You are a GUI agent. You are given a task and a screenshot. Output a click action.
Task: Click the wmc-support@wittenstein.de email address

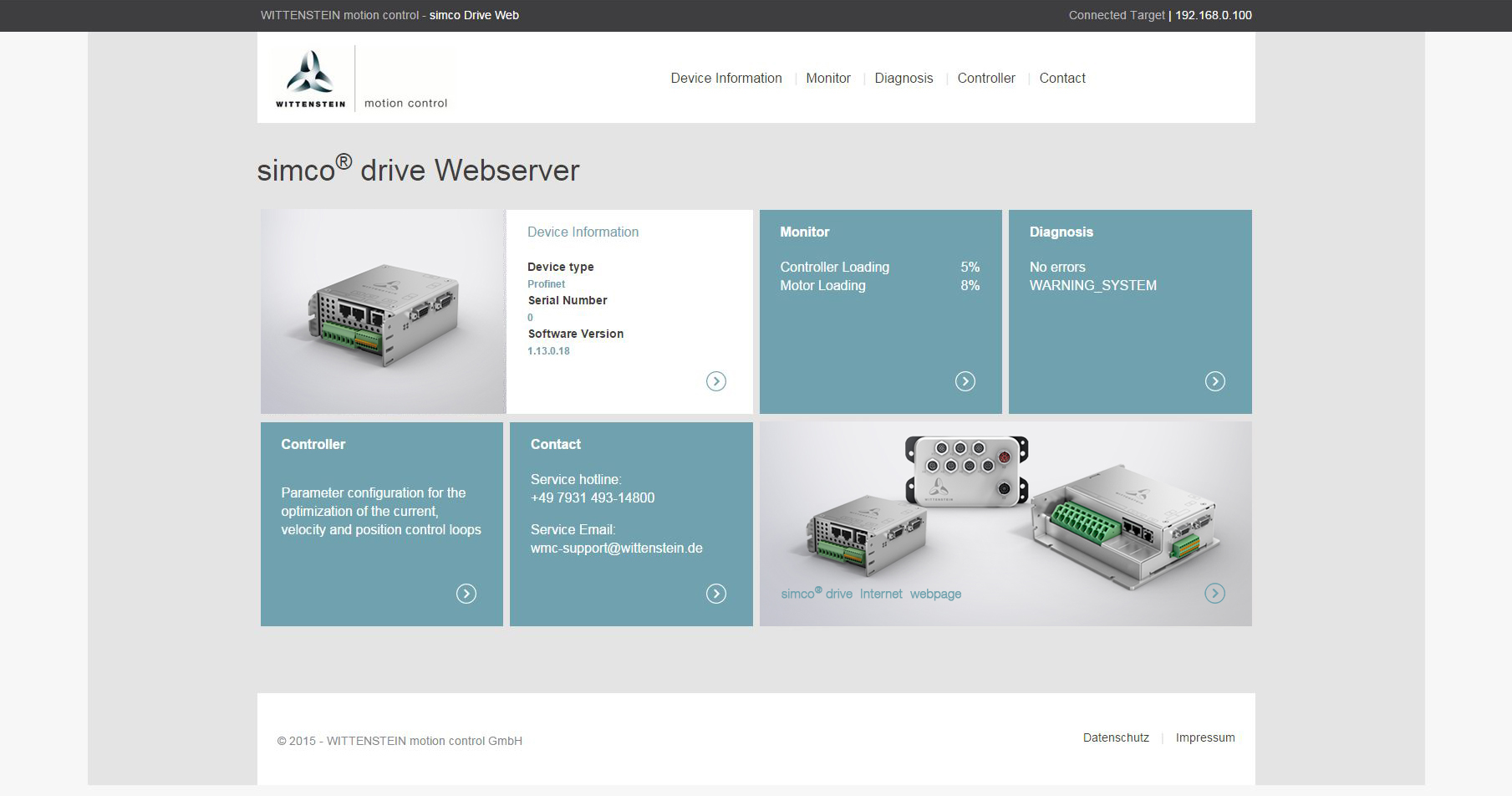[x=616, y=548]
